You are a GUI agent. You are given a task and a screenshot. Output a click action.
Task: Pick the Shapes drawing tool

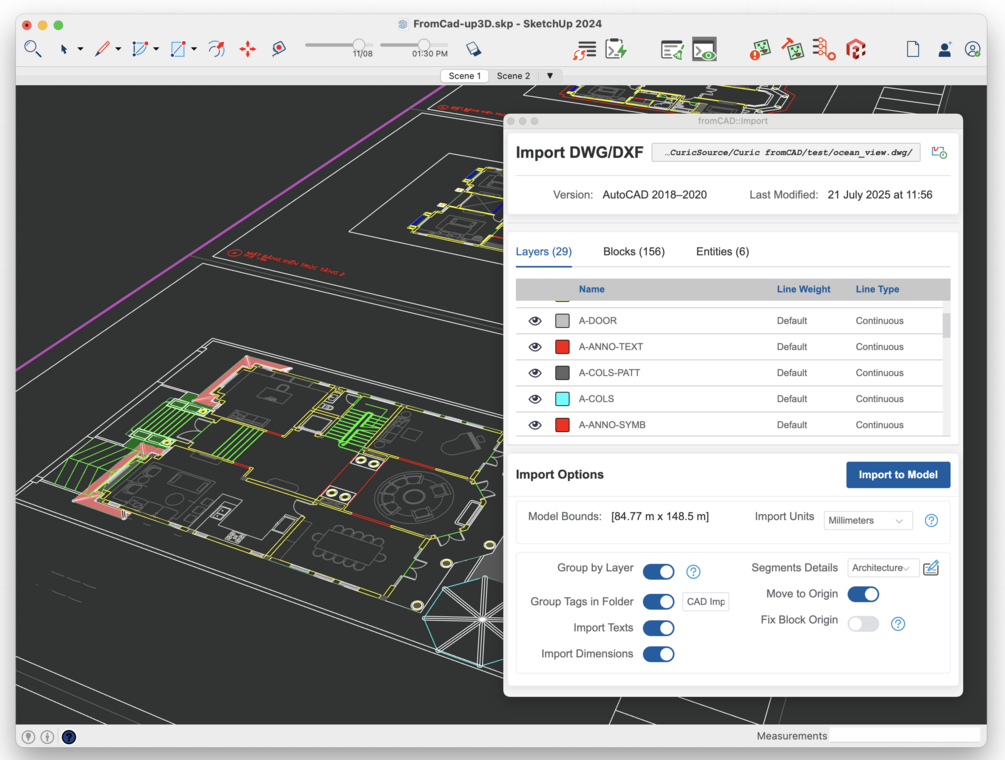point(139,49)
